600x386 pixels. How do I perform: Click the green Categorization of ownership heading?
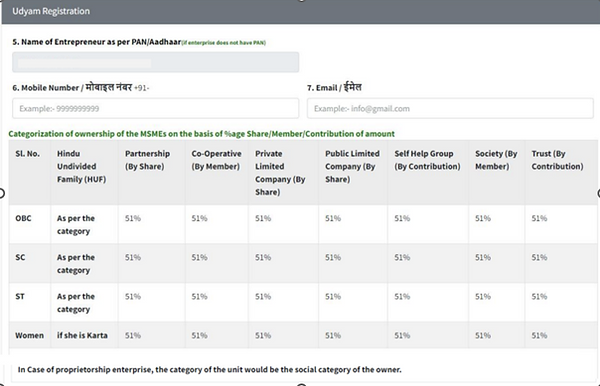pos(201,134)
